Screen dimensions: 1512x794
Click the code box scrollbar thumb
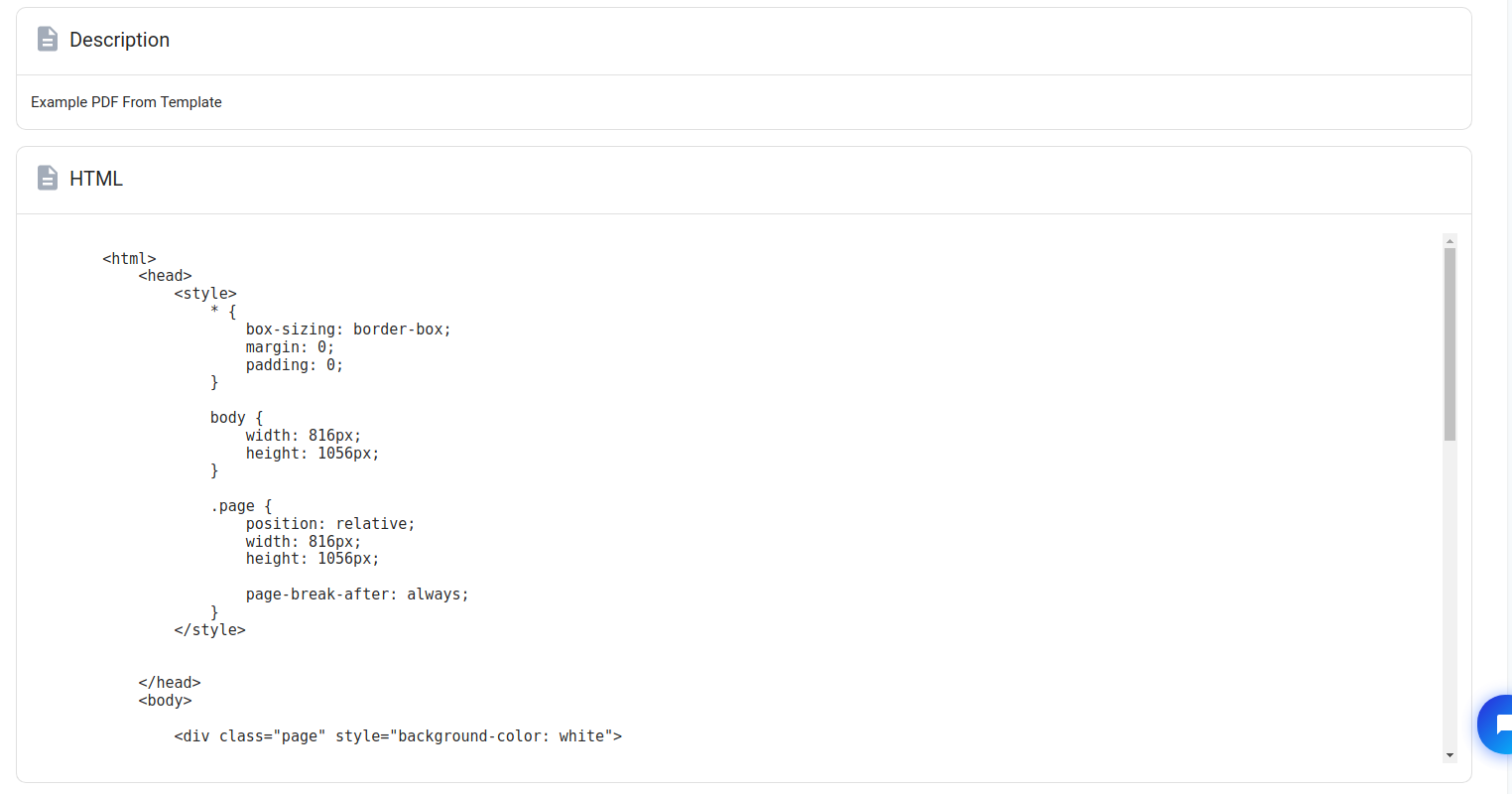point(1449,343)
